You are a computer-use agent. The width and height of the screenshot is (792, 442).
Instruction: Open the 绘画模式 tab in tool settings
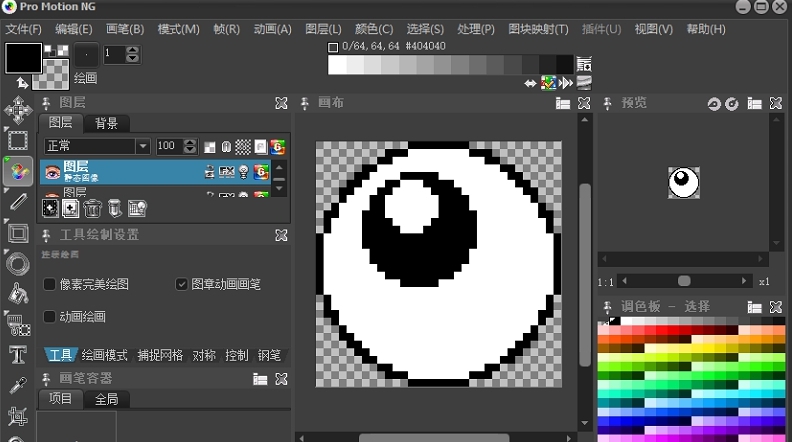(105, 355)
